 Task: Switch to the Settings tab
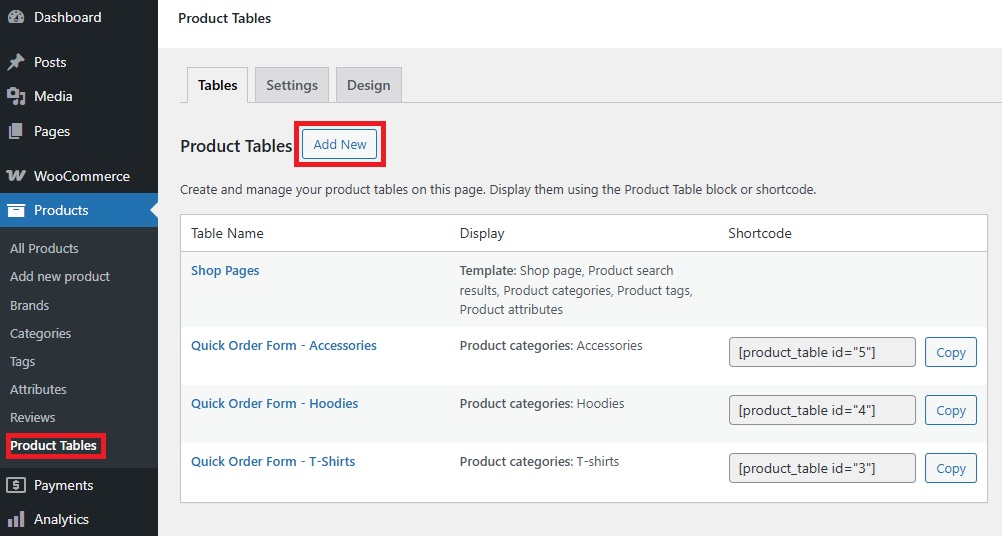coord(291,85)
